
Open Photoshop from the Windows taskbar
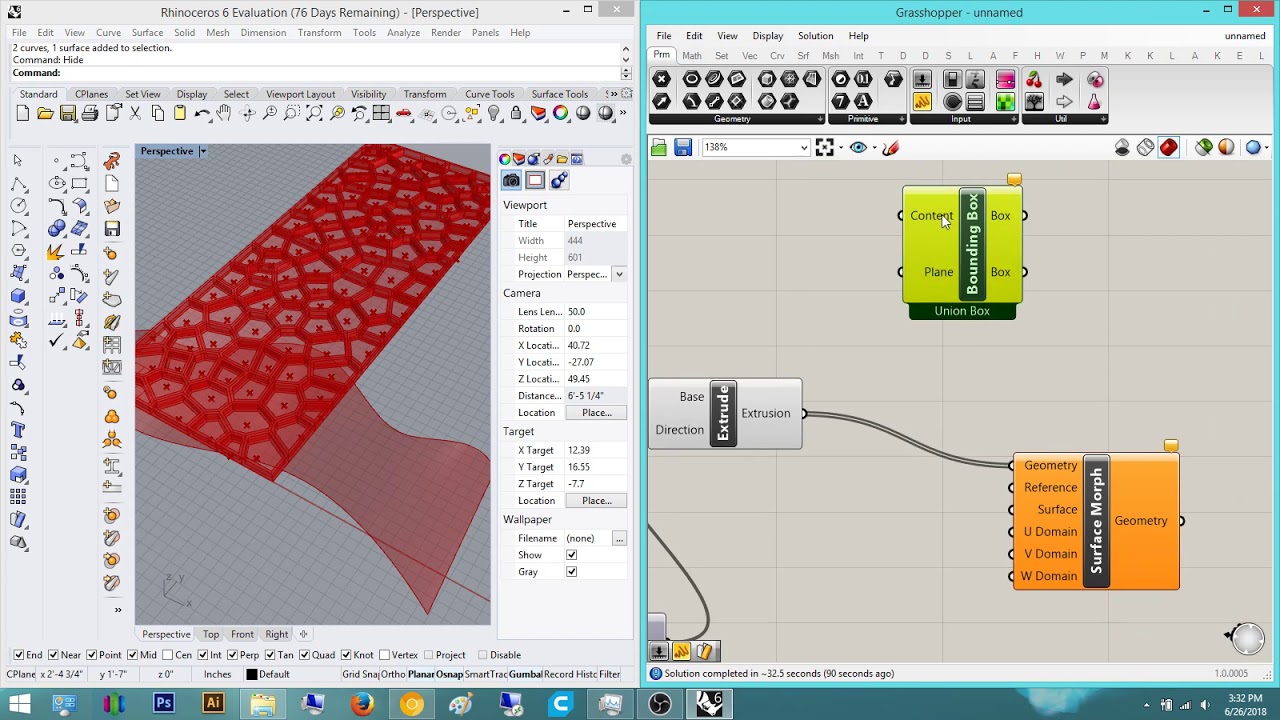click(163, 704)
